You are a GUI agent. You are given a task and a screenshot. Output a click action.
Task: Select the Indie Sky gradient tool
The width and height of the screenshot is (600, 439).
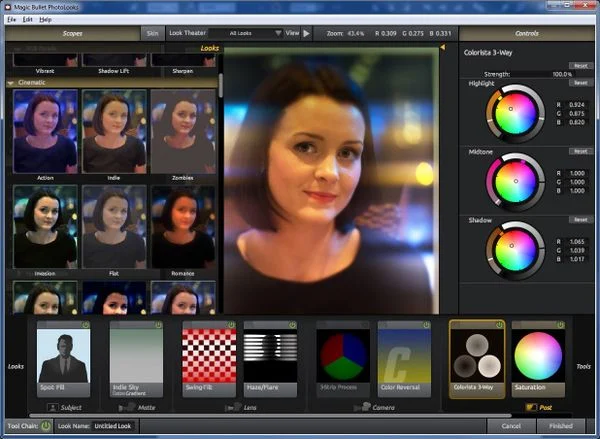135,355
